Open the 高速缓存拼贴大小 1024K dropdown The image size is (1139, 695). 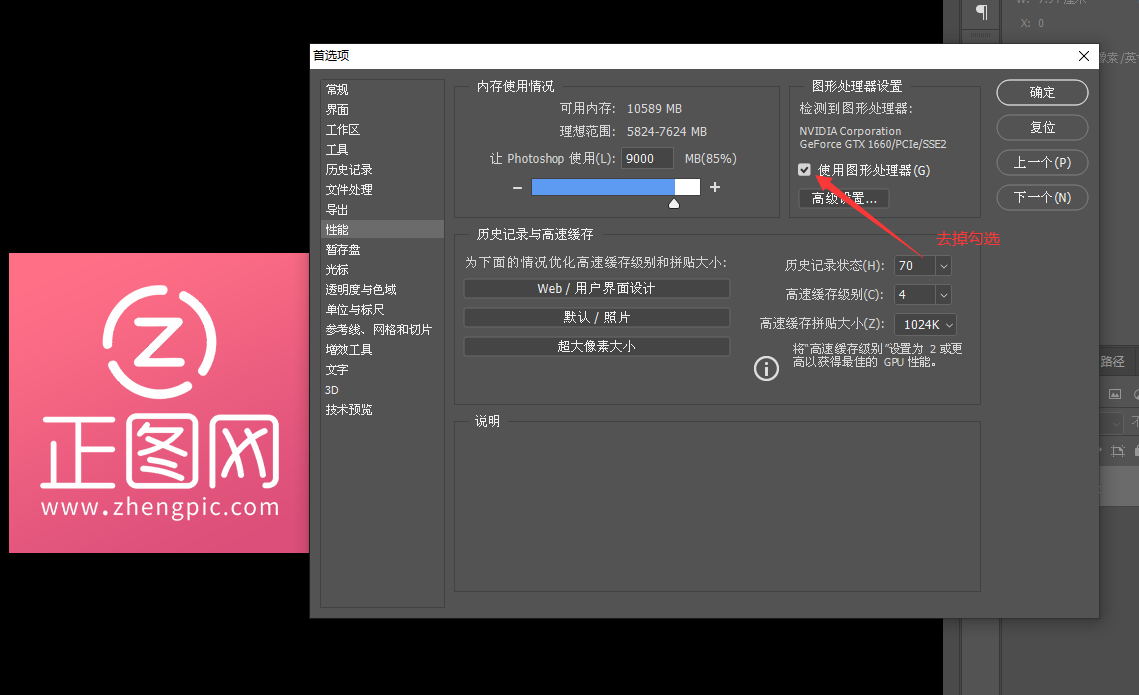click(925, 325)
